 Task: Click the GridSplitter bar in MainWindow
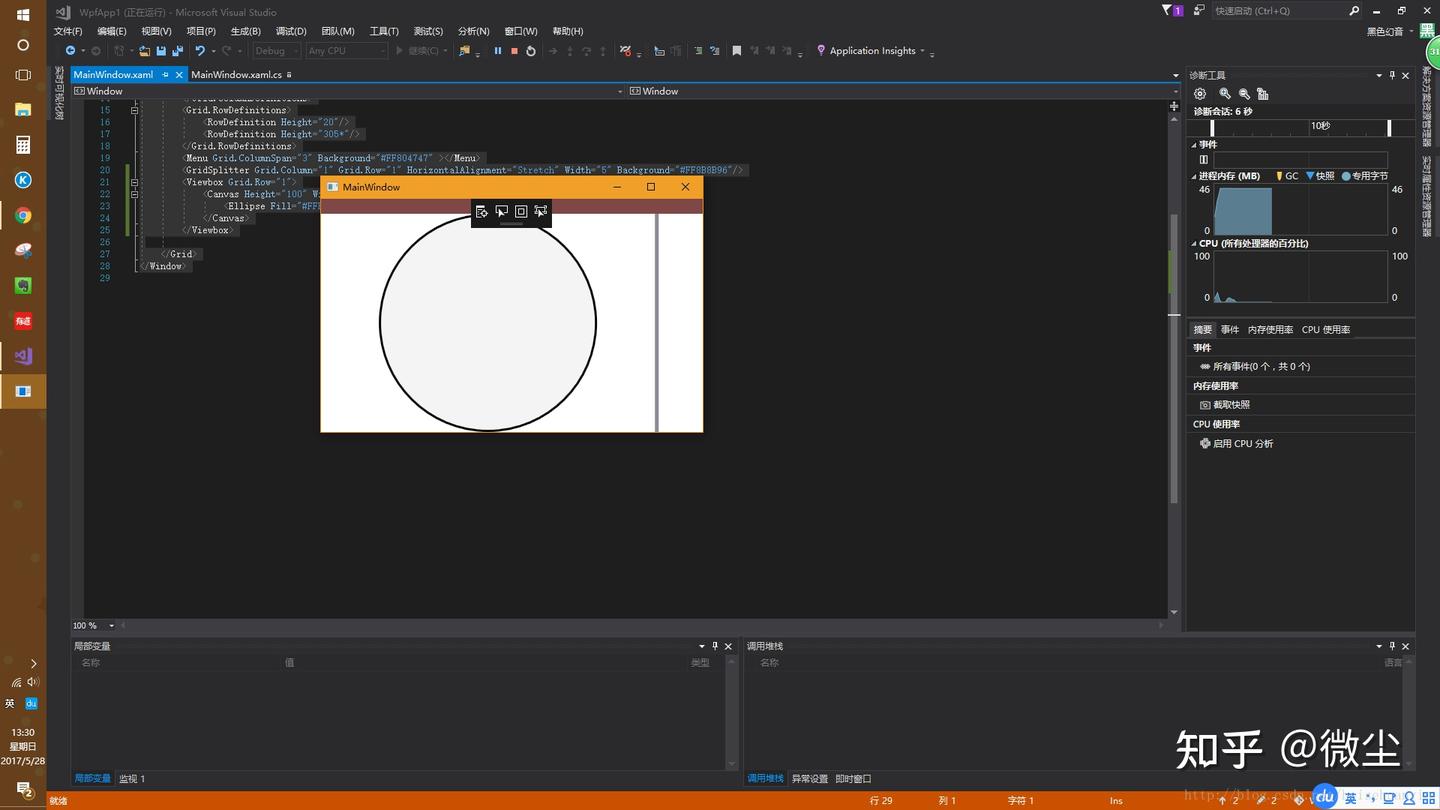point(657,322)
